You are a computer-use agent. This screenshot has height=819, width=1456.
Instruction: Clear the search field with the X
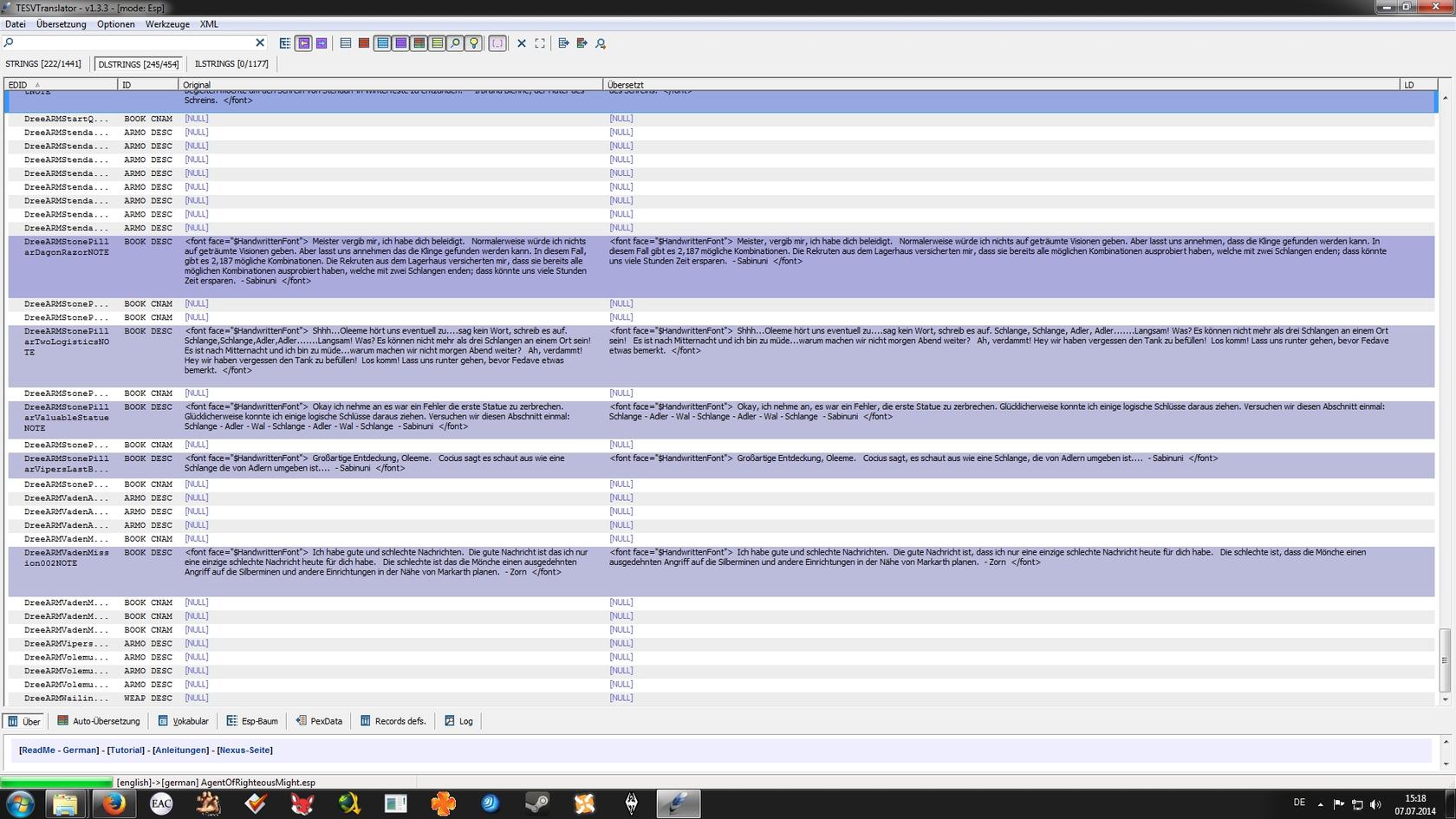click(x=260, y=42)
